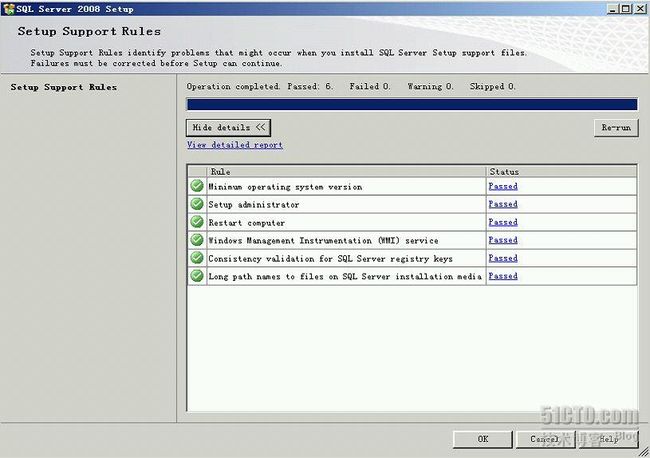Select the 'Minimum operating system version' rule text

coord(285,187)
